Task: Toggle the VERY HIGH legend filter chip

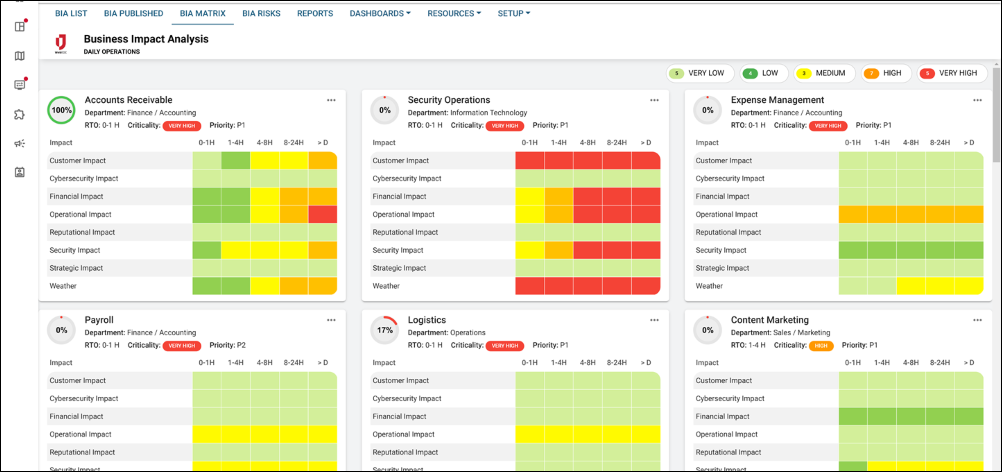Action: coord(950,73)
